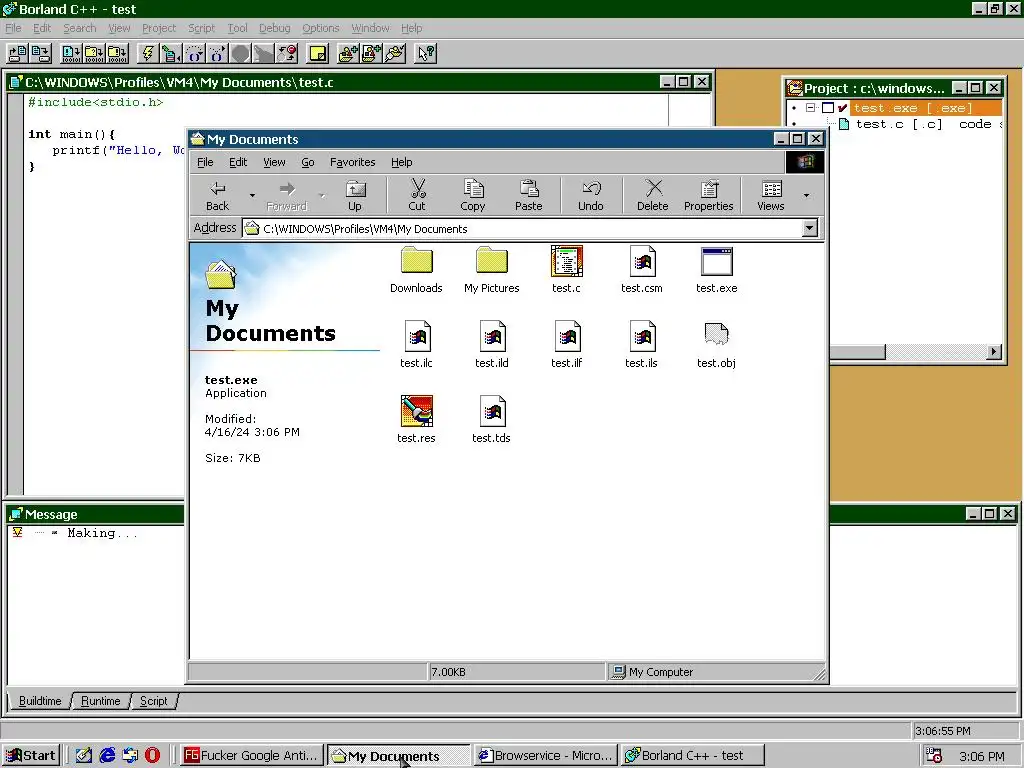Viewport: 1024px width, 768px height.
Task: Click the Start button
Action: [31, 756]
